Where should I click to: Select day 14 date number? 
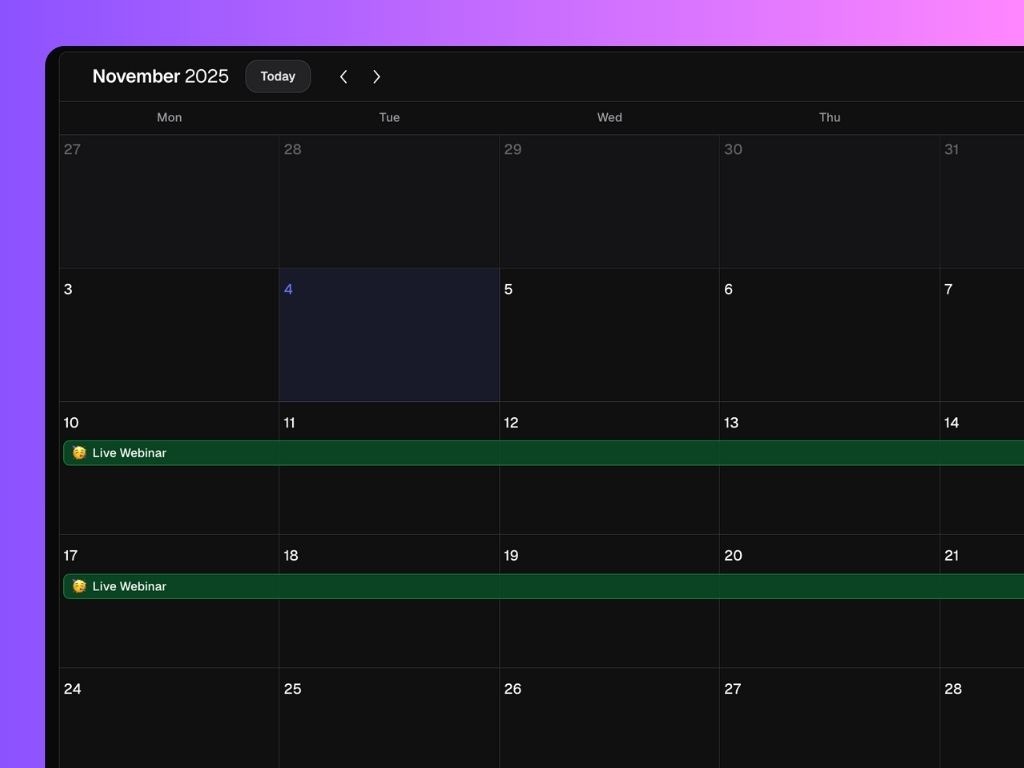(x=952, y=423)
